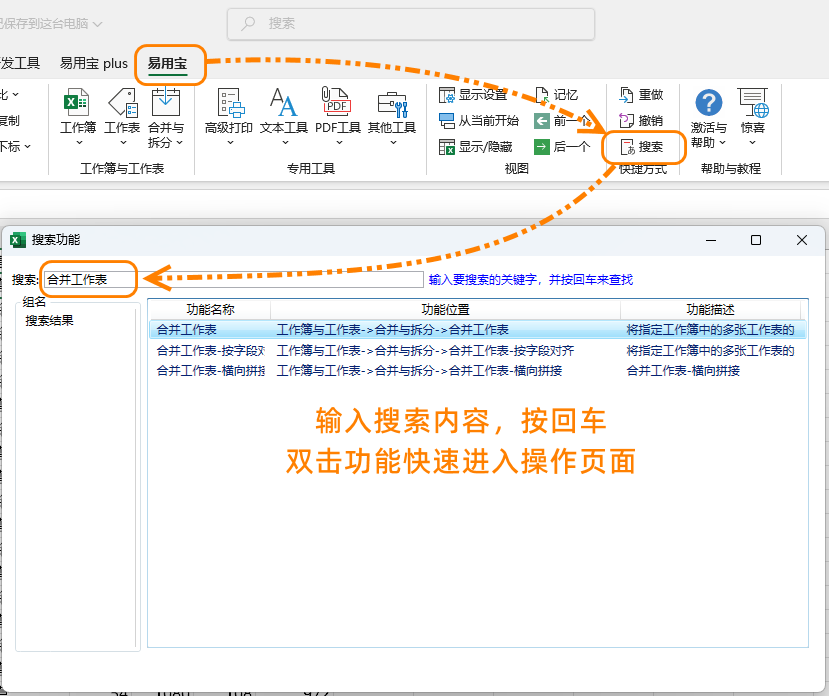Open the 文本工具 icon
Screen dimensions: 829x696
coord(283,102)
